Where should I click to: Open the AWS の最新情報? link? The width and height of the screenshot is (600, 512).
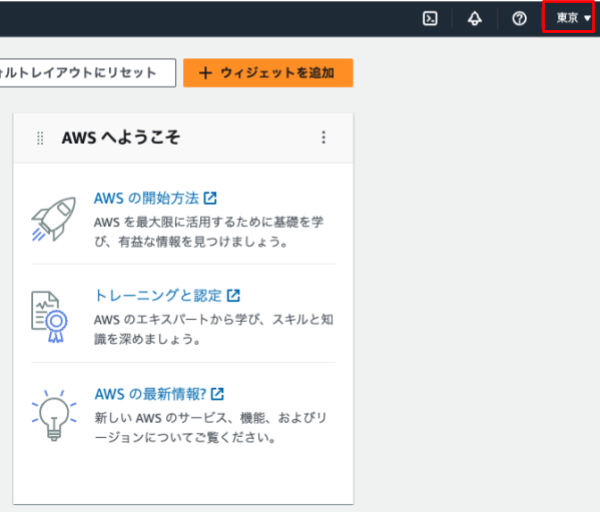pos(150,394)
